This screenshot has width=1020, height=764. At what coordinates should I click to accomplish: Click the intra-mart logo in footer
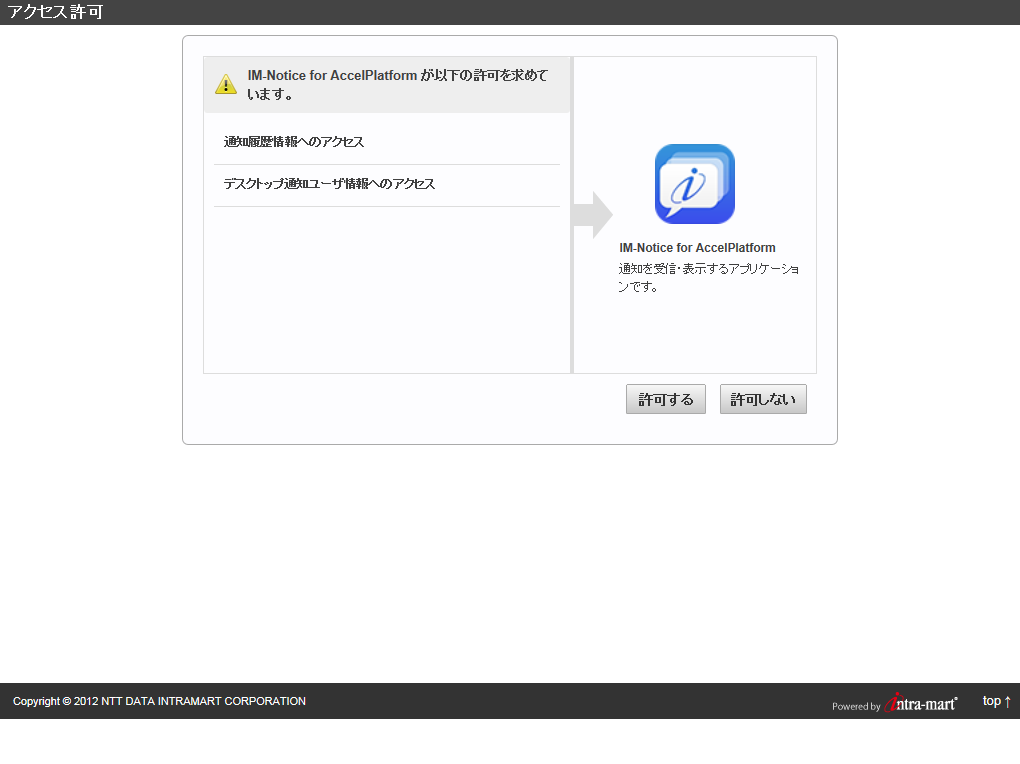click(x=921, y=703)
